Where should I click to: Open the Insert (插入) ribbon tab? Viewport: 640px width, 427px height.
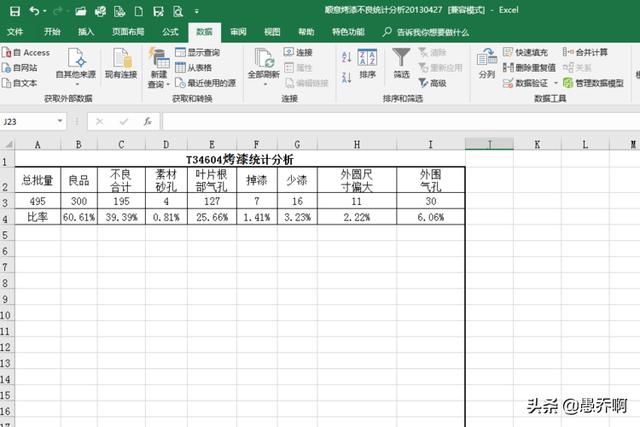pos(86,32)
